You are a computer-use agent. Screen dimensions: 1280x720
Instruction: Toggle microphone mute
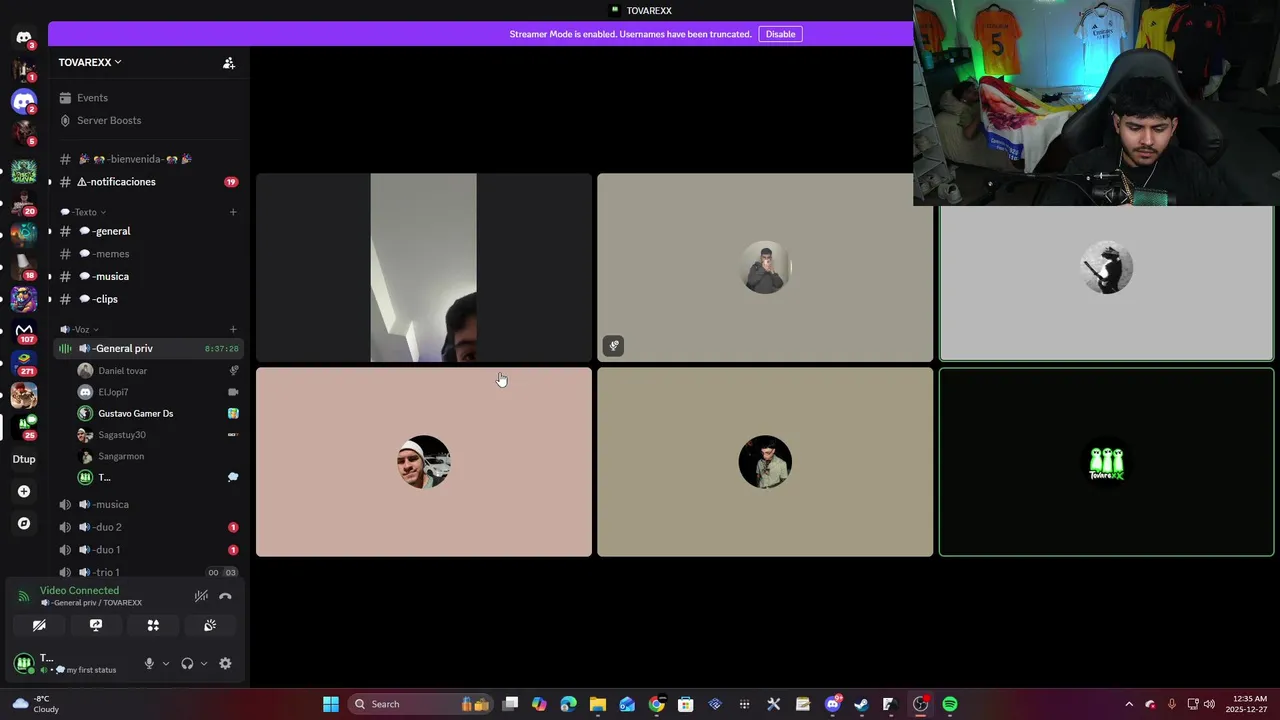tap(149, 663)
